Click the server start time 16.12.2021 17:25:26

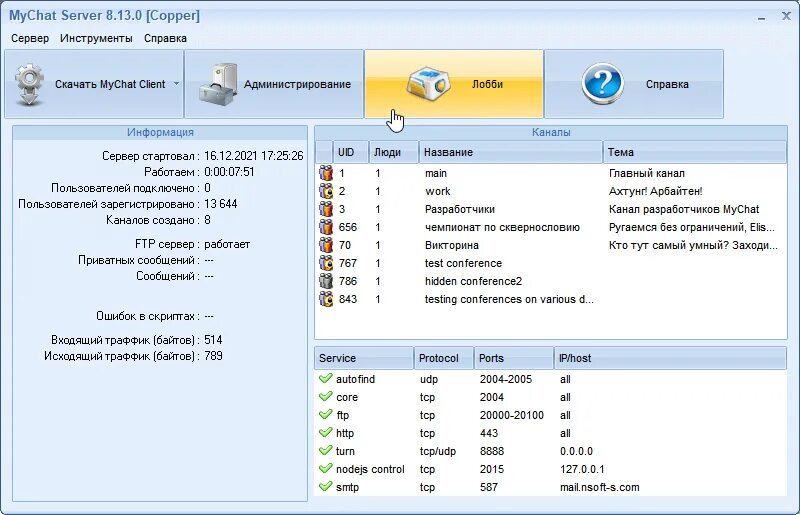[254, 156]
